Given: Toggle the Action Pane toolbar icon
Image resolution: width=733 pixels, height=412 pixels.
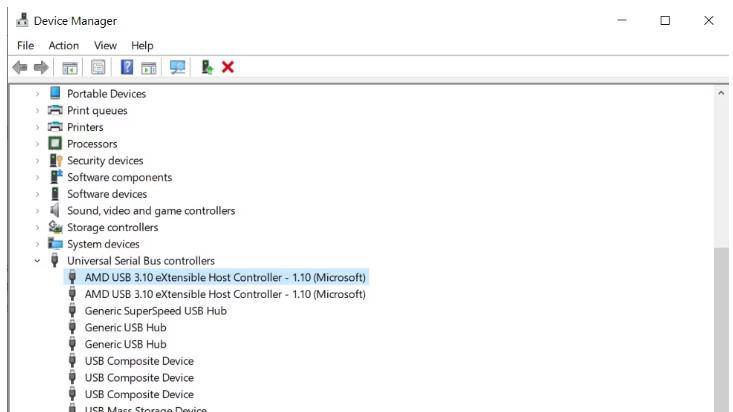Looking at the screenshot, I should click(149, 68).
